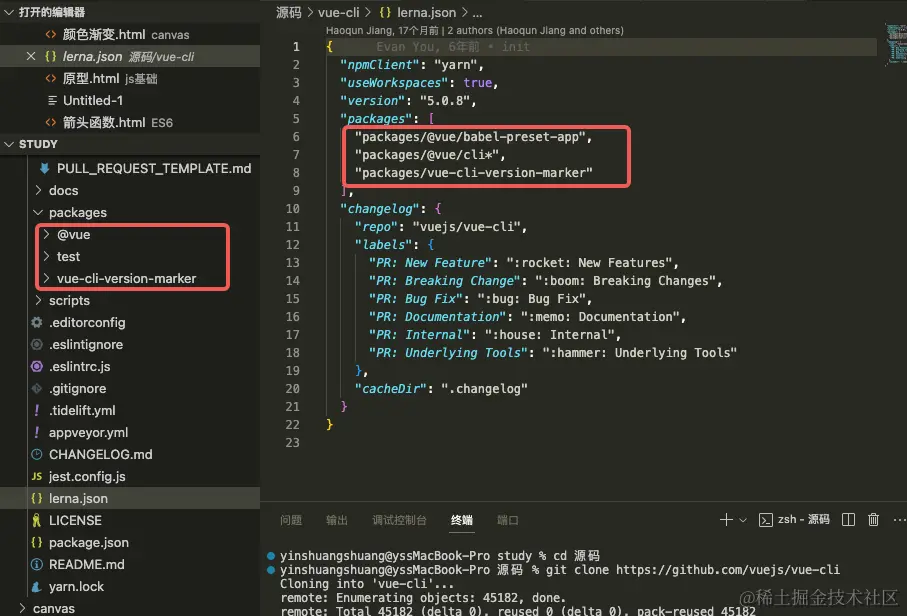Expand the docs folder
The width and height of the screenshot is (907, 616).
coord(38,190)
